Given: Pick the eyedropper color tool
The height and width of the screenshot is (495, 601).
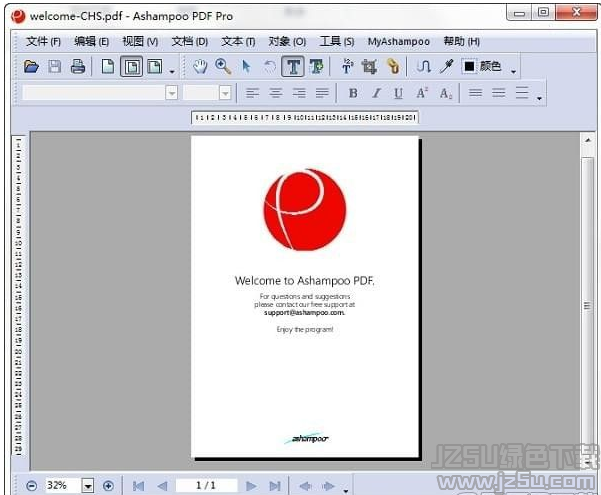Looking at the screenshot, I should coord(447,66).
